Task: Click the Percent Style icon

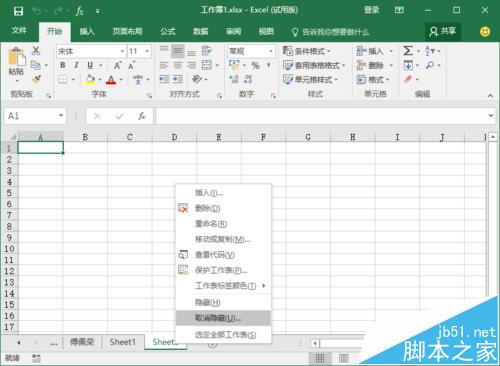Action: (x=256, y=65)
